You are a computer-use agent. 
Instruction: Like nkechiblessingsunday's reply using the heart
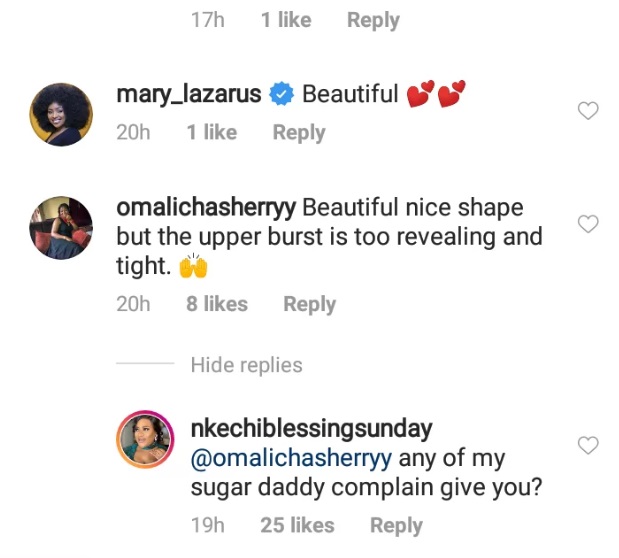click(589, 445)
